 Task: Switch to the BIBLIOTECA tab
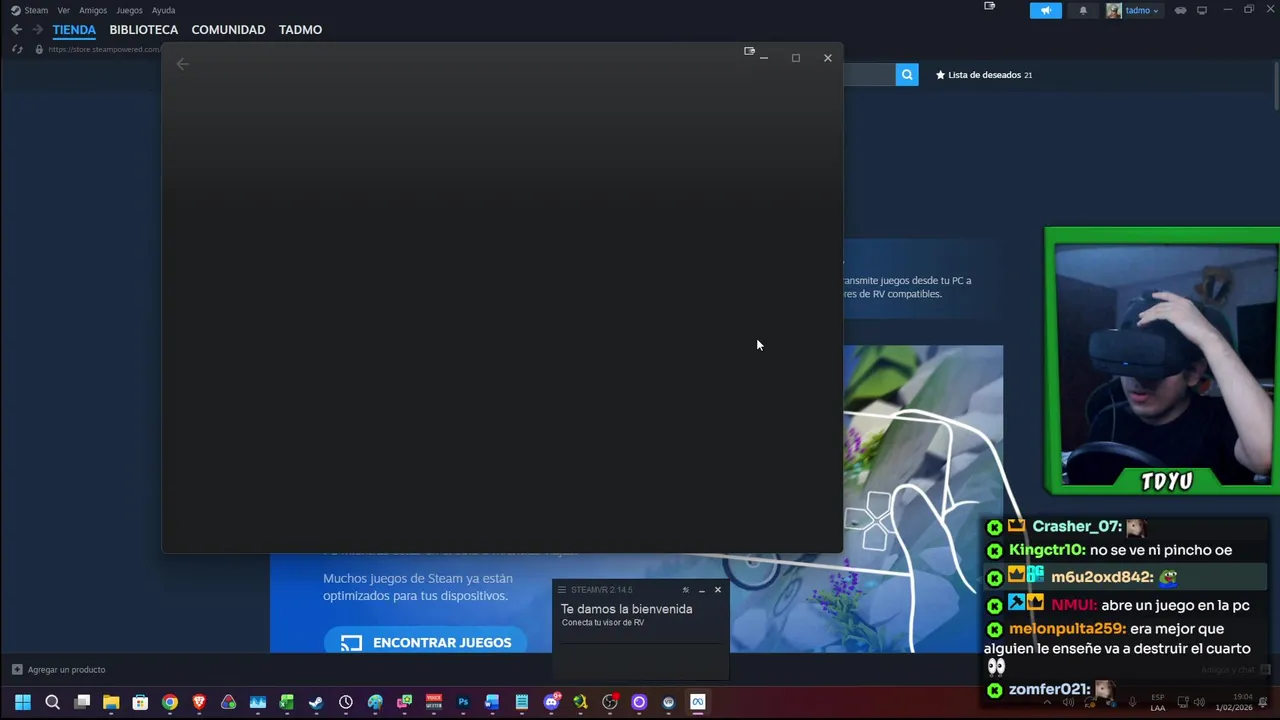[144, 30]
